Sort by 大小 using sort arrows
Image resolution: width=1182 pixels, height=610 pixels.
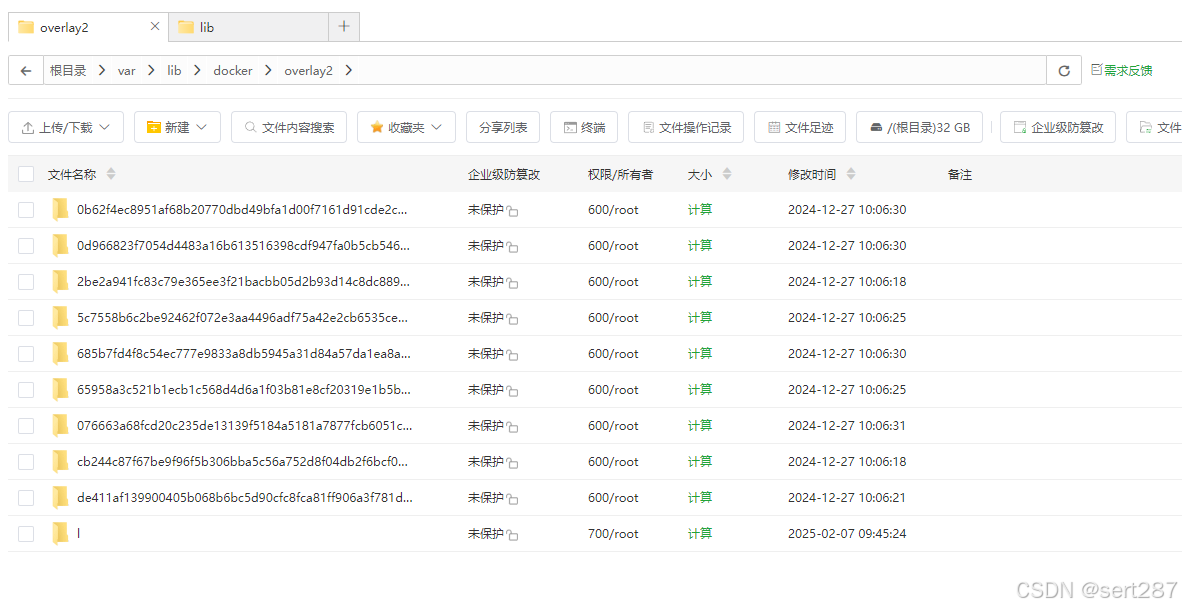click(x=727, y=174)
